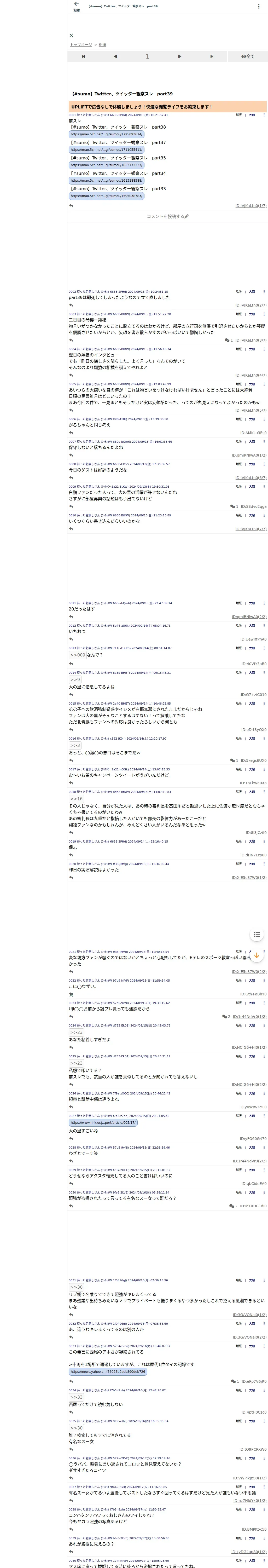Open three-dot menu of post 0002
268x1568 pixels.
(x=264, y=292)
